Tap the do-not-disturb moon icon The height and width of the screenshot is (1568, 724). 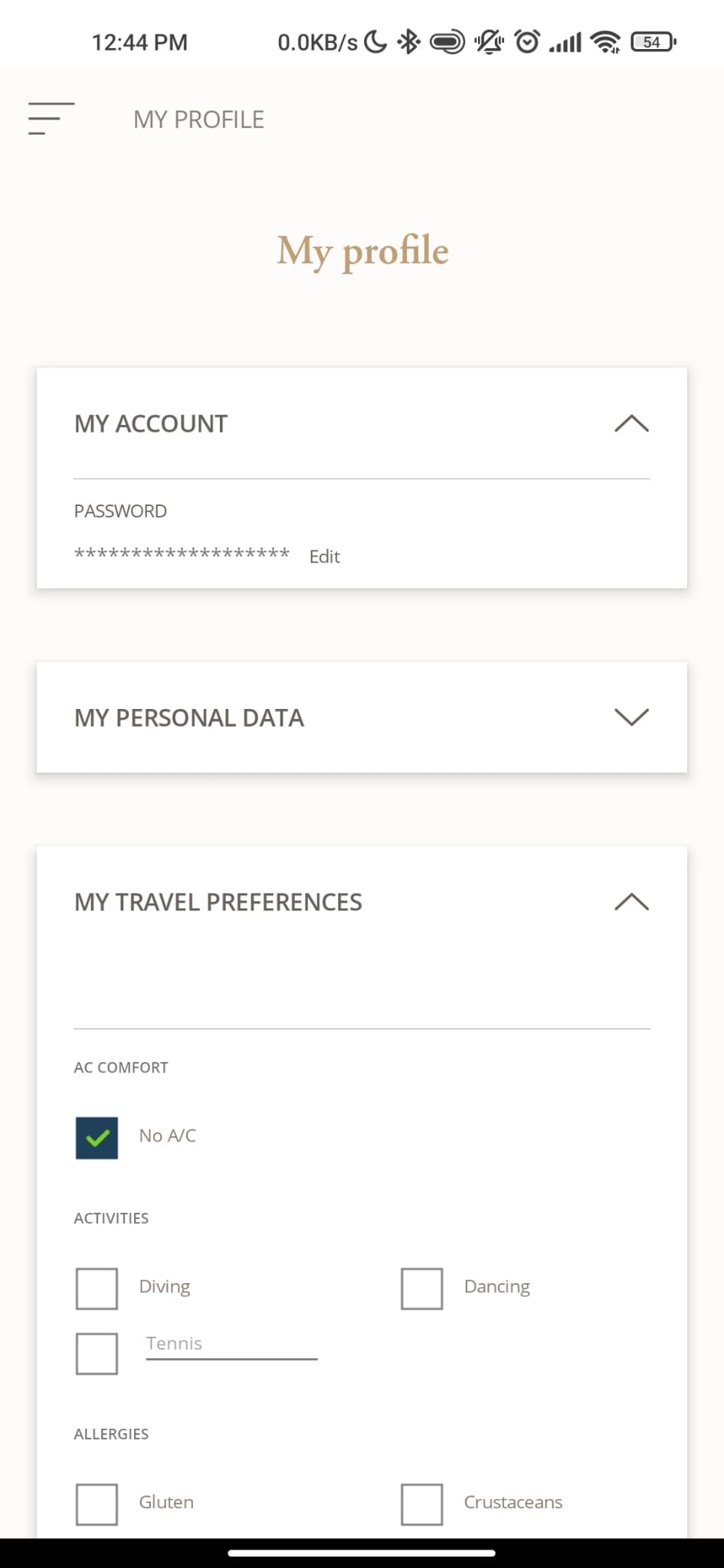point(375,42)
